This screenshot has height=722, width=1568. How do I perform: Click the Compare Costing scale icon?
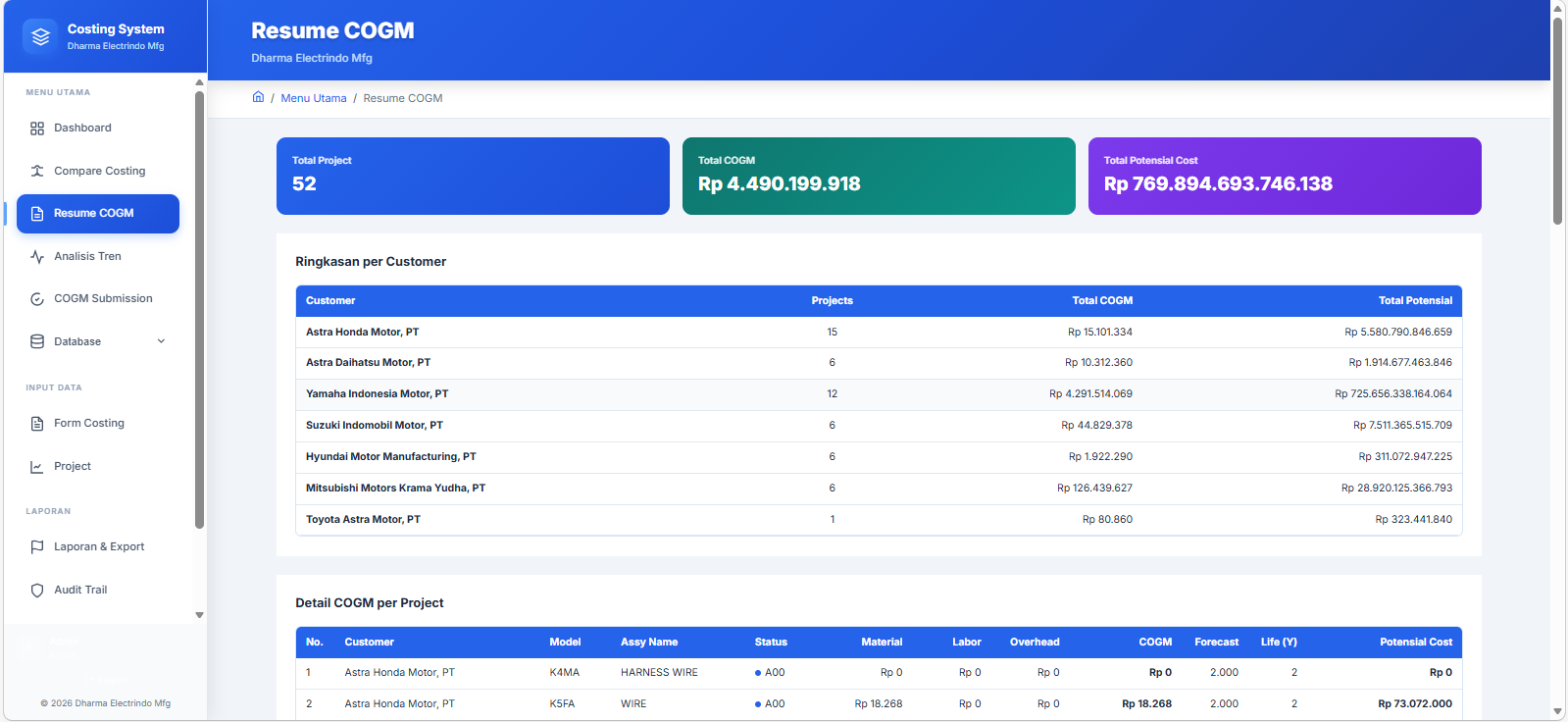[x=37, y=171]
